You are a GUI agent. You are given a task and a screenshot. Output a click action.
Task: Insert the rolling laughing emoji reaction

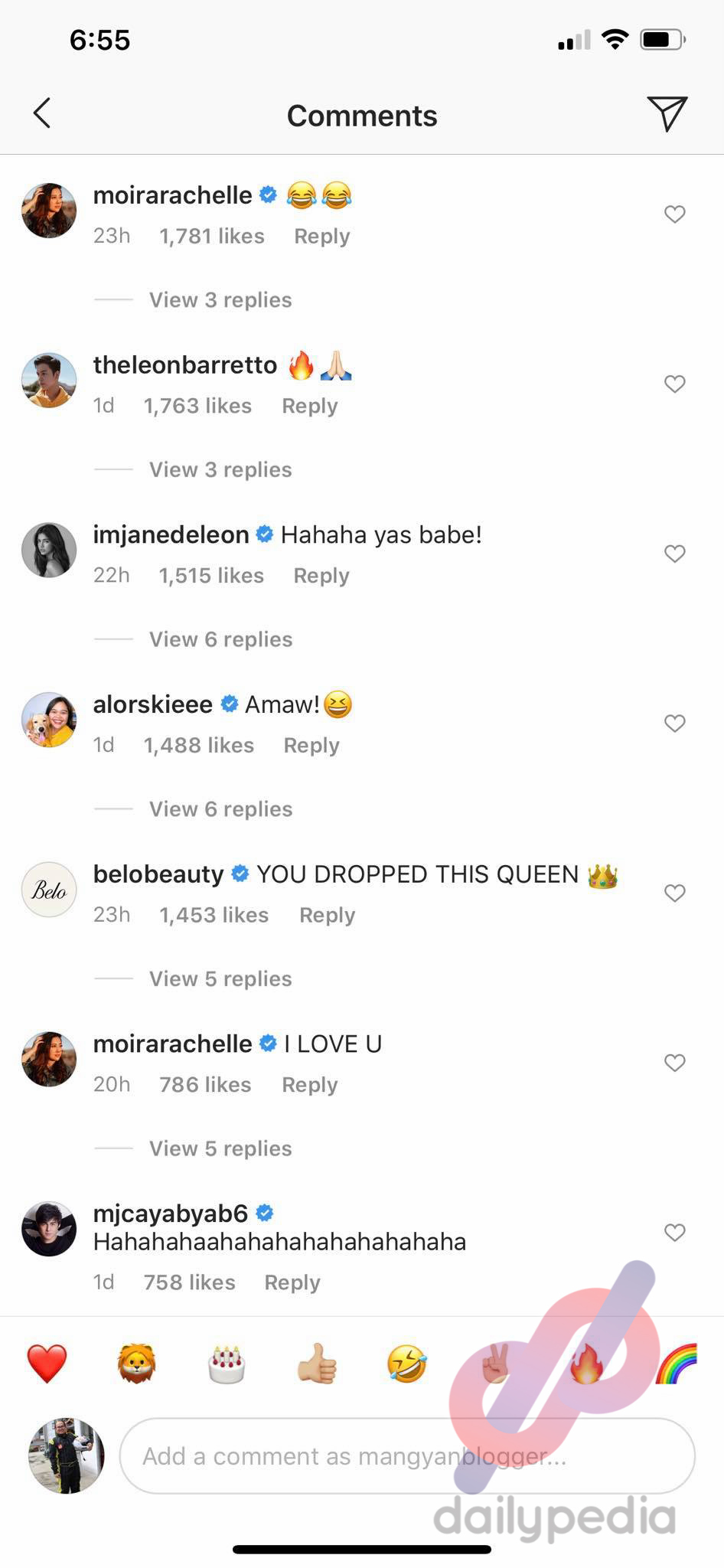[406, 1364]
